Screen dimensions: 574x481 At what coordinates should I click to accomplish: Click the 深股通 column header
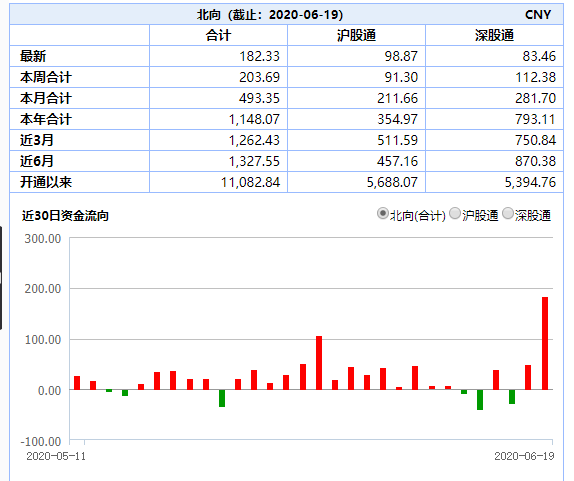coord(494,36)
